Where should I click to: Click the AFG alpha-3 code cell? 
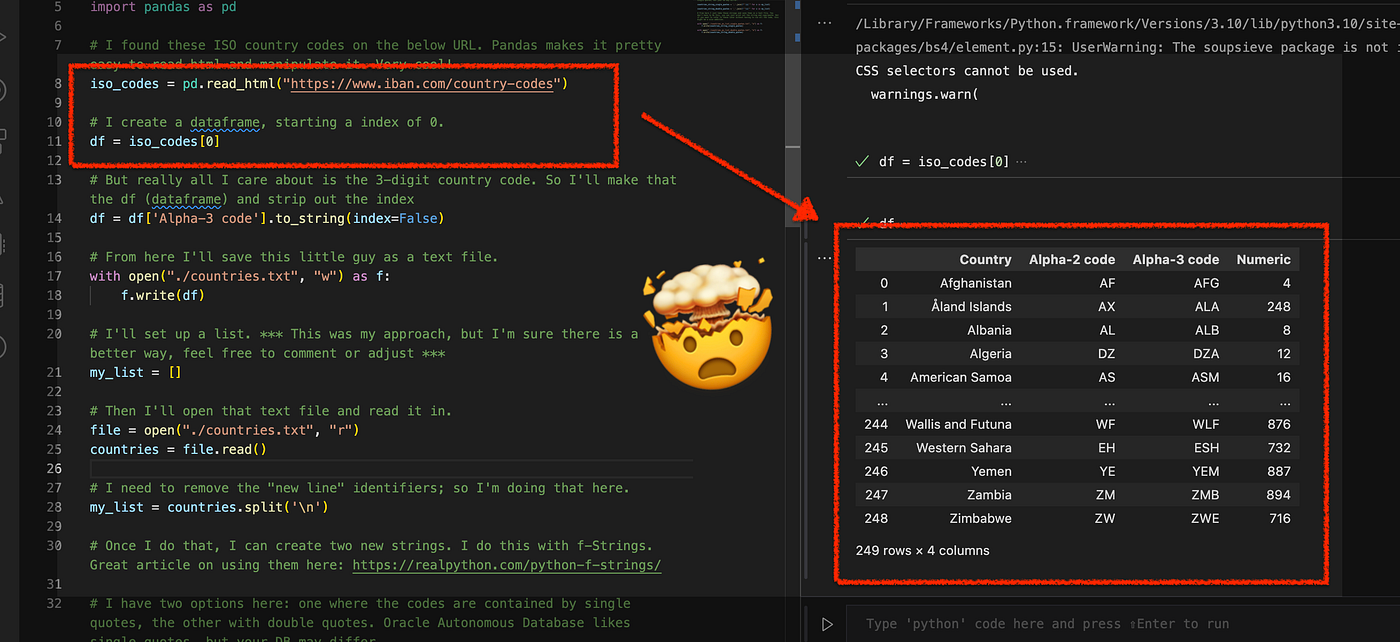click(x=1206, y=283)
